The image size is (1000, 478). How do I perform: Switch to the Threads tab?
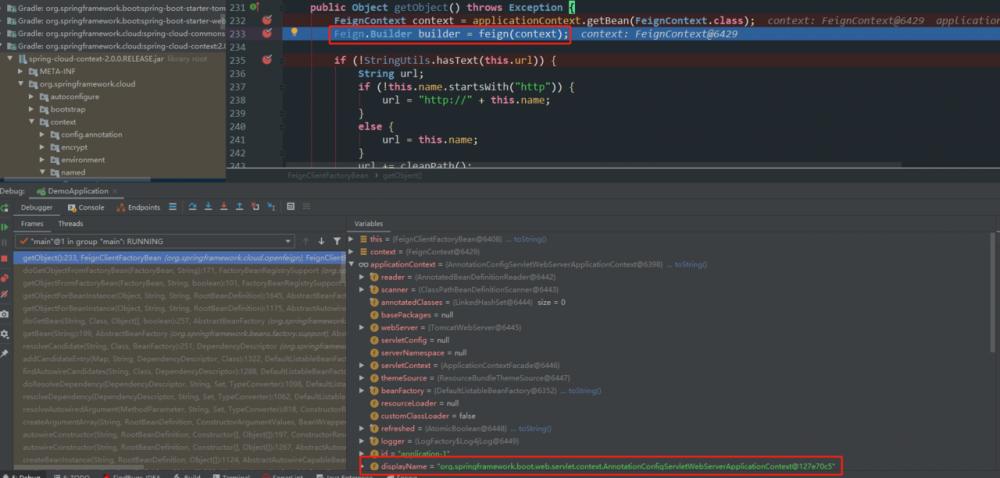pyautogui.click(x=71, y=224)
